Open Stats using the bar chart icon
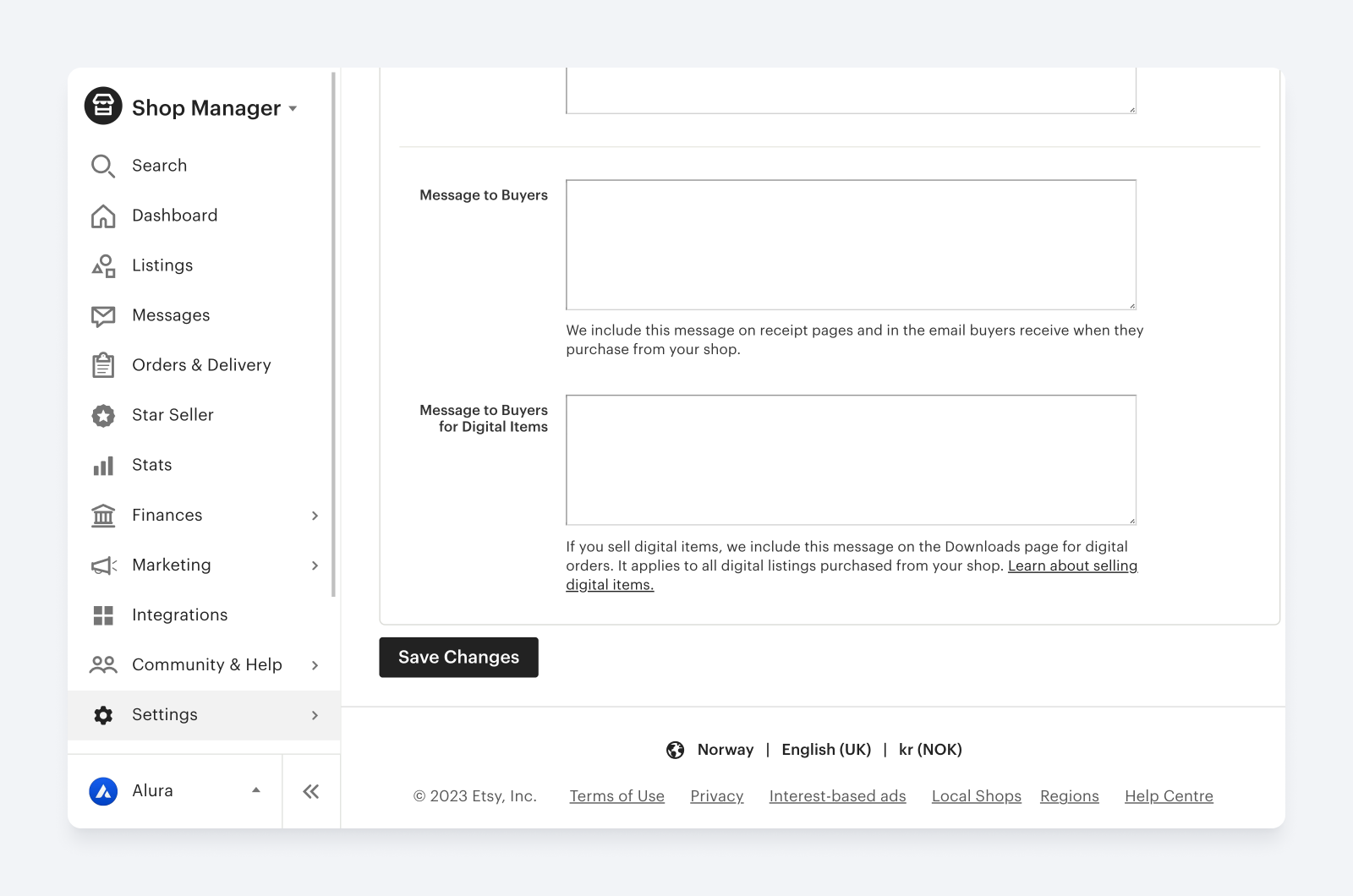This screenshot has width=1353, height=896. tap(102, 465)
